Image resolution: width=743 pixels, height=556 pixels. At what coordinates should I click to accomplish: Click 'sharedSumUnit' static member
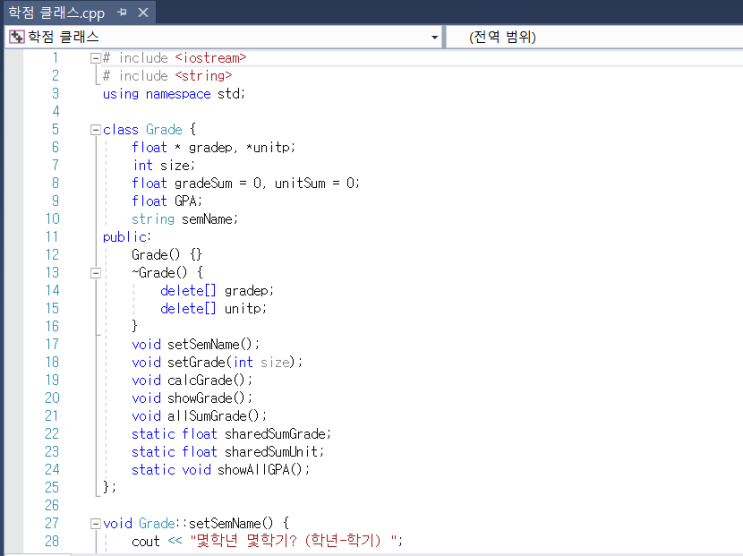pos(271,452)
